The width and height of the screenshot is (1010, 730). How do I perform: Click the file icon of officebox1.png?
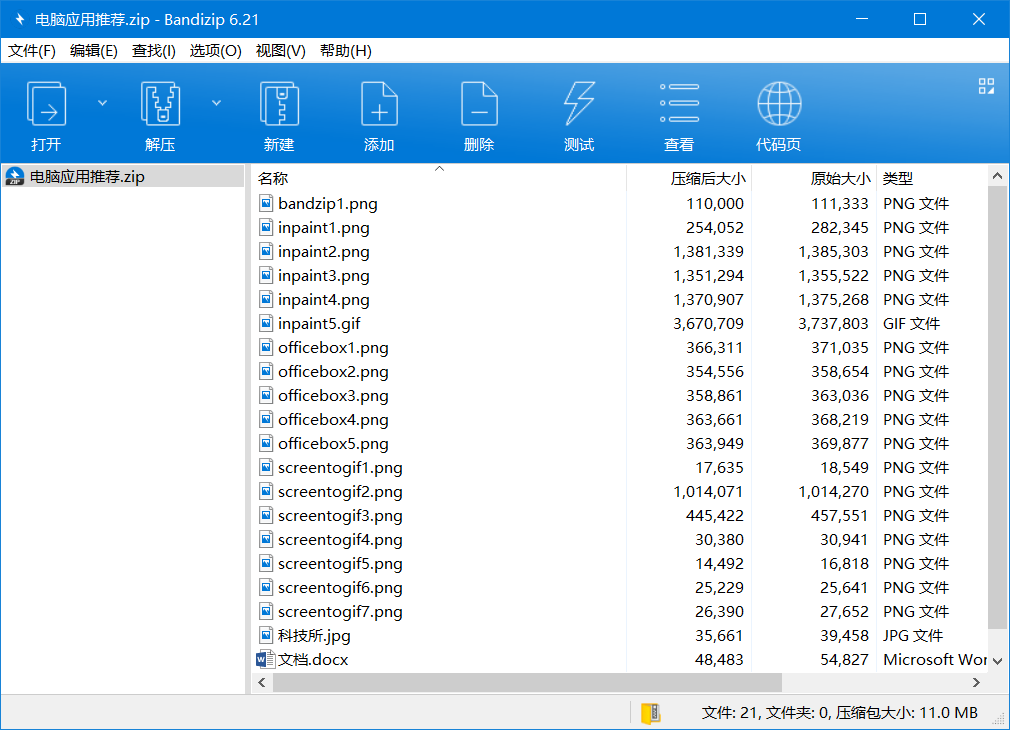pos(266,347)
